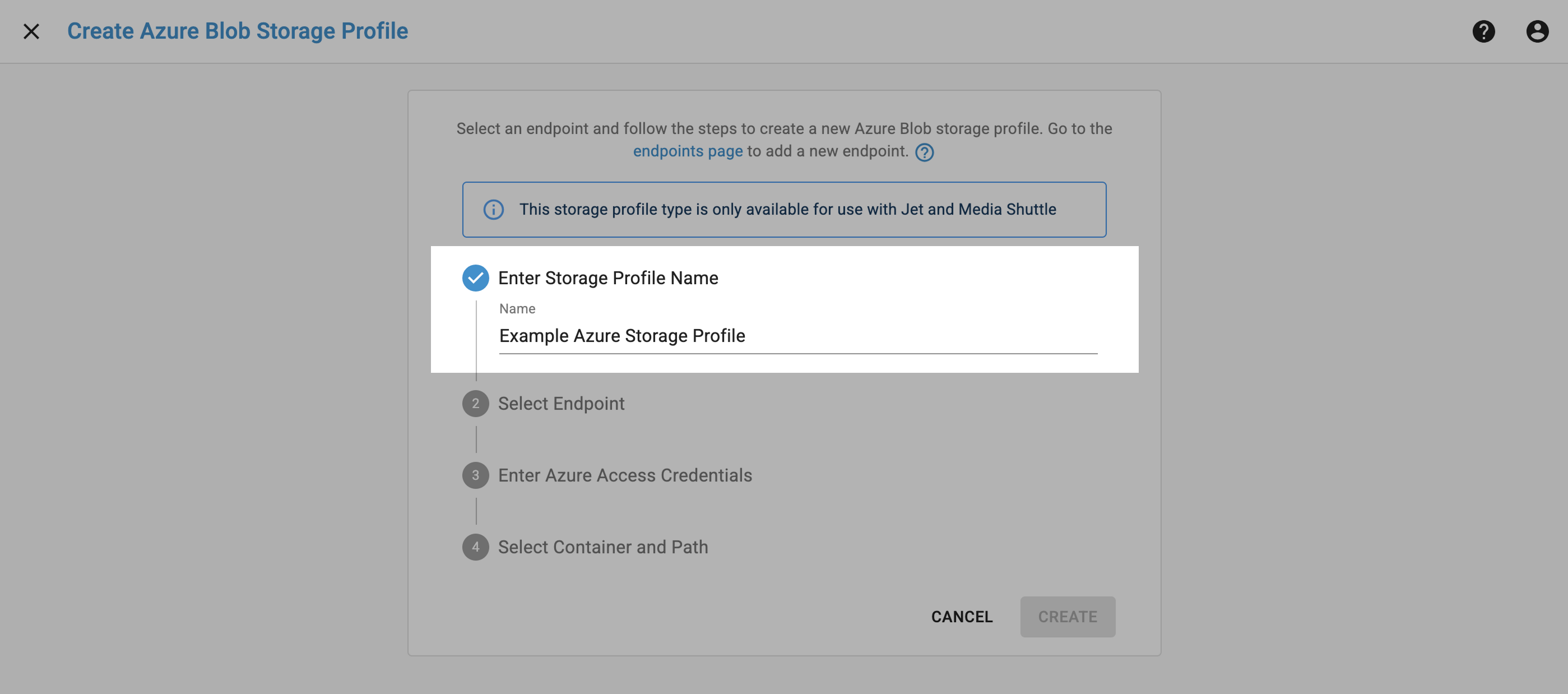Select the Enter Storage Profile Name step
The image size is (1568, 694).
click(608, 277)
